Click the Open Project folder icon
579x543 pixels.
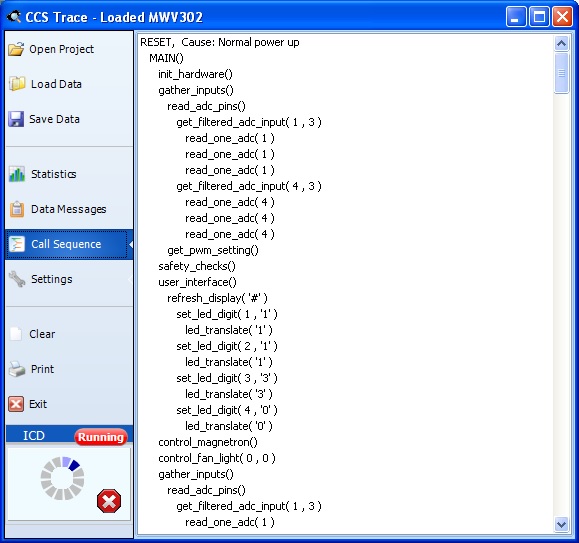pyautogui.click(x=16, y=49)
